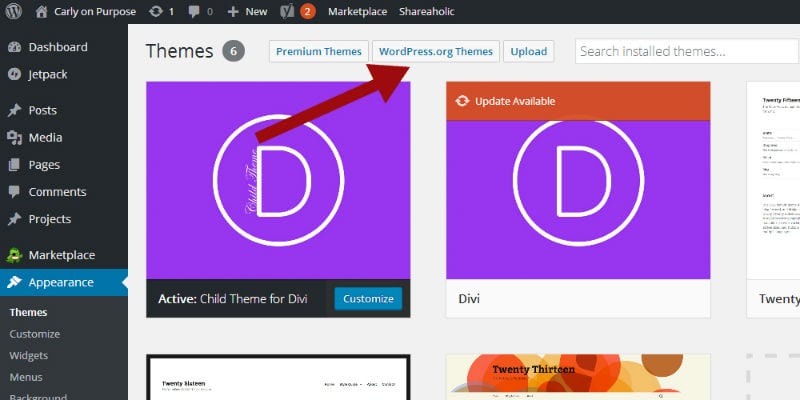The height and width of the screenshot is (400, 800).
Task: Open the updates circular-arrows icon
Action: coord(156,11)
